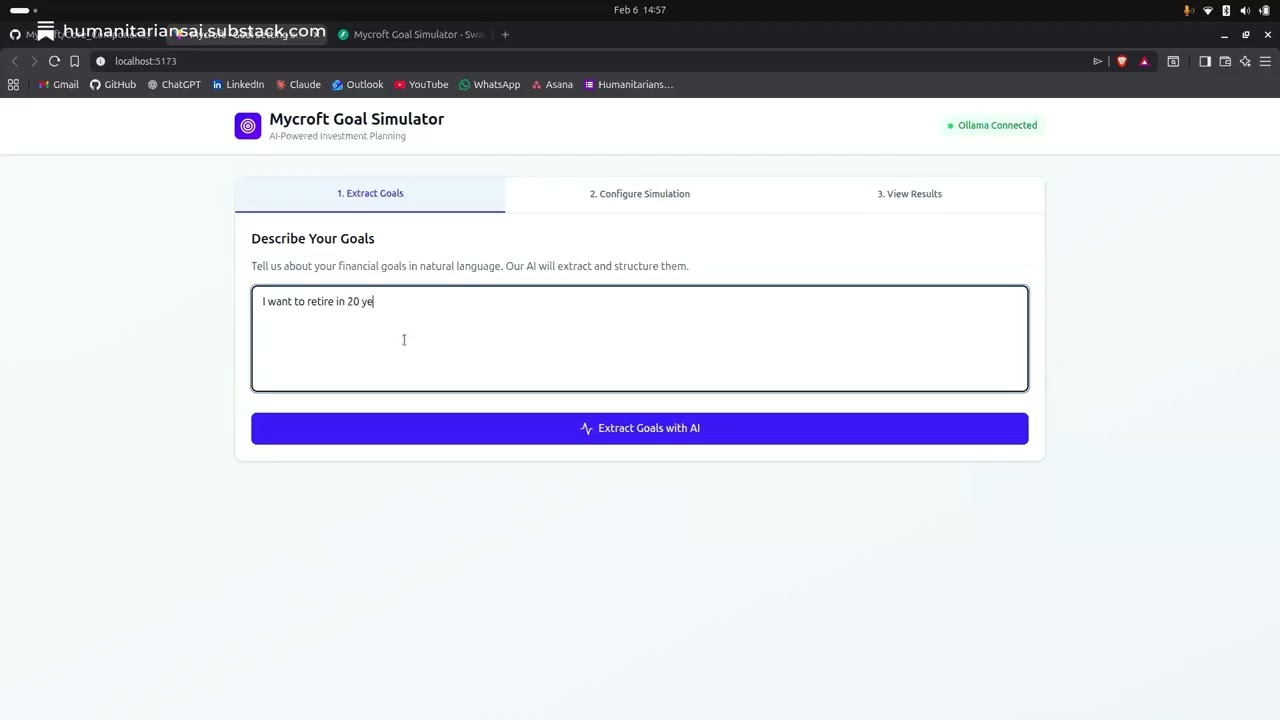Open the Activities overview pill
The width and height of the screenshot is (1280, 720).
tap(23, 10)
